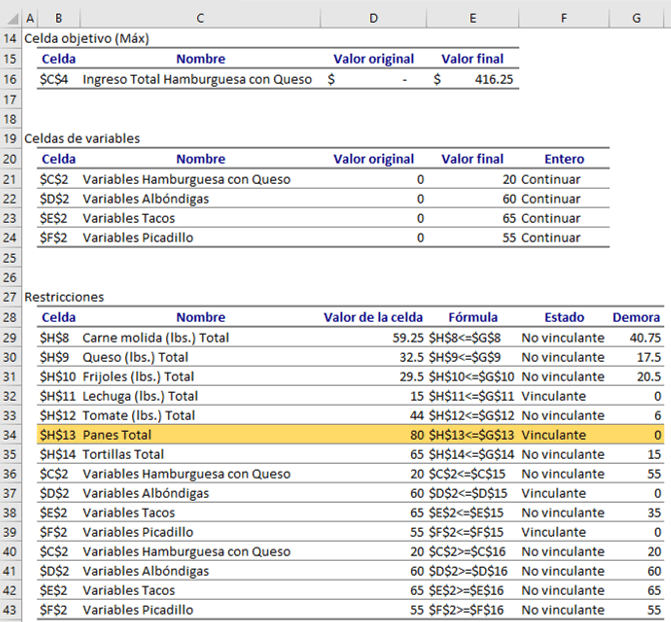Click 'Variables Hamburguesa con Queso' in row 40
671x622 pixels.
[x=186, y=551]
